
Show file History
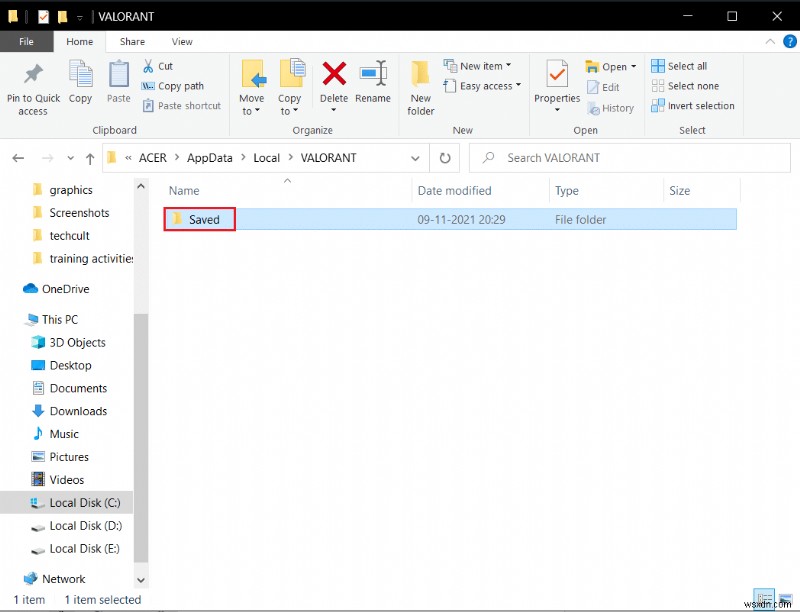(611, 108)
